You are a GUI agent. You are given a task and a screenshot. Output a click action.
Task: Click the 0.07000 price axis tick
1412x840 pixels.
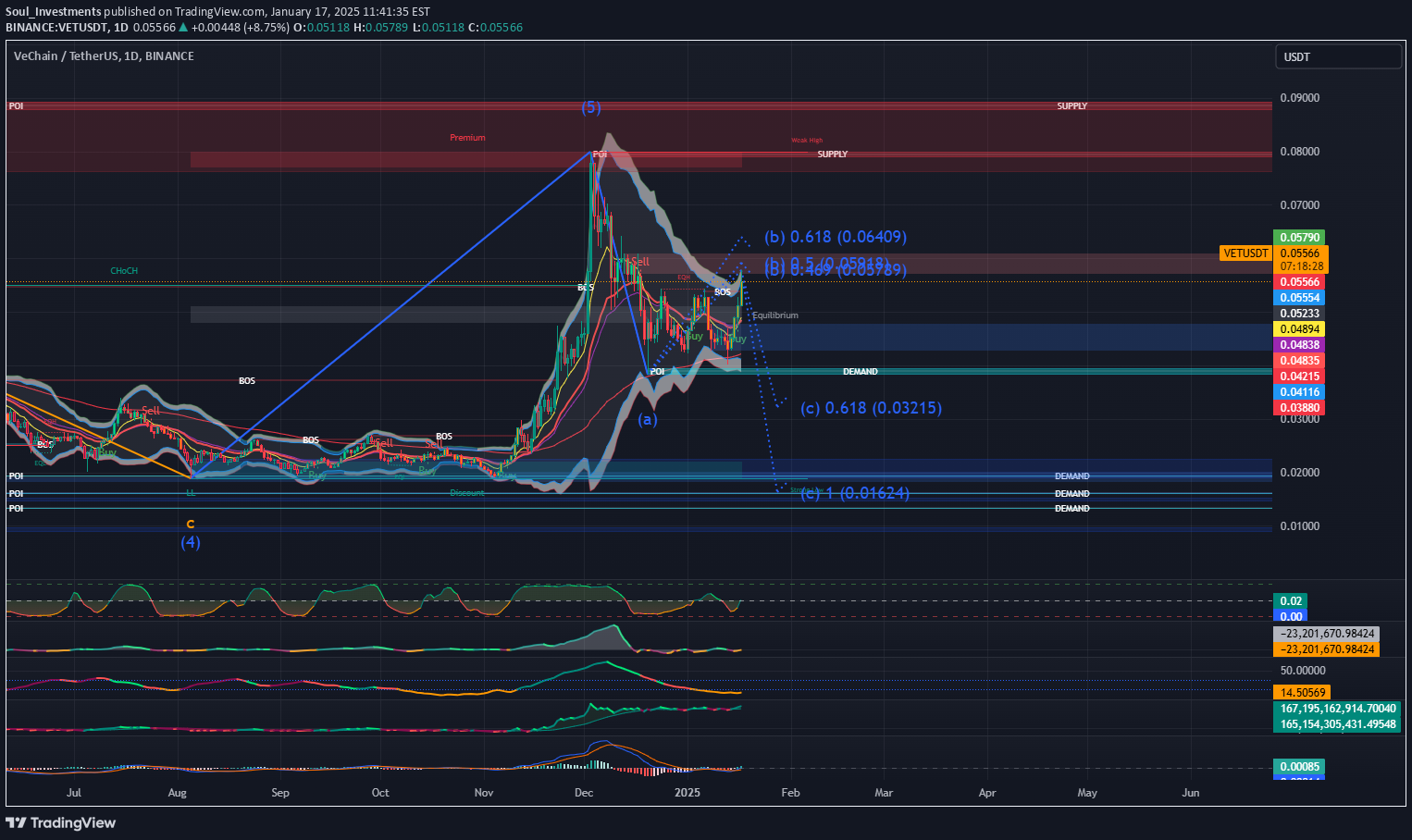(x=1300, y=205)
